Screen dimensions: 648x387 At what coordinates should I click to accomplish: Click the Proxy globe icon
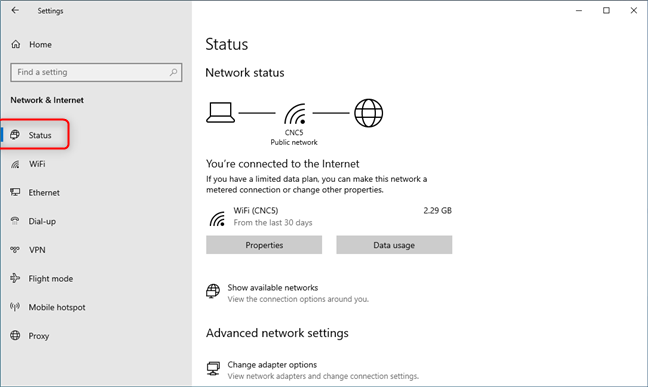[15, 335]
